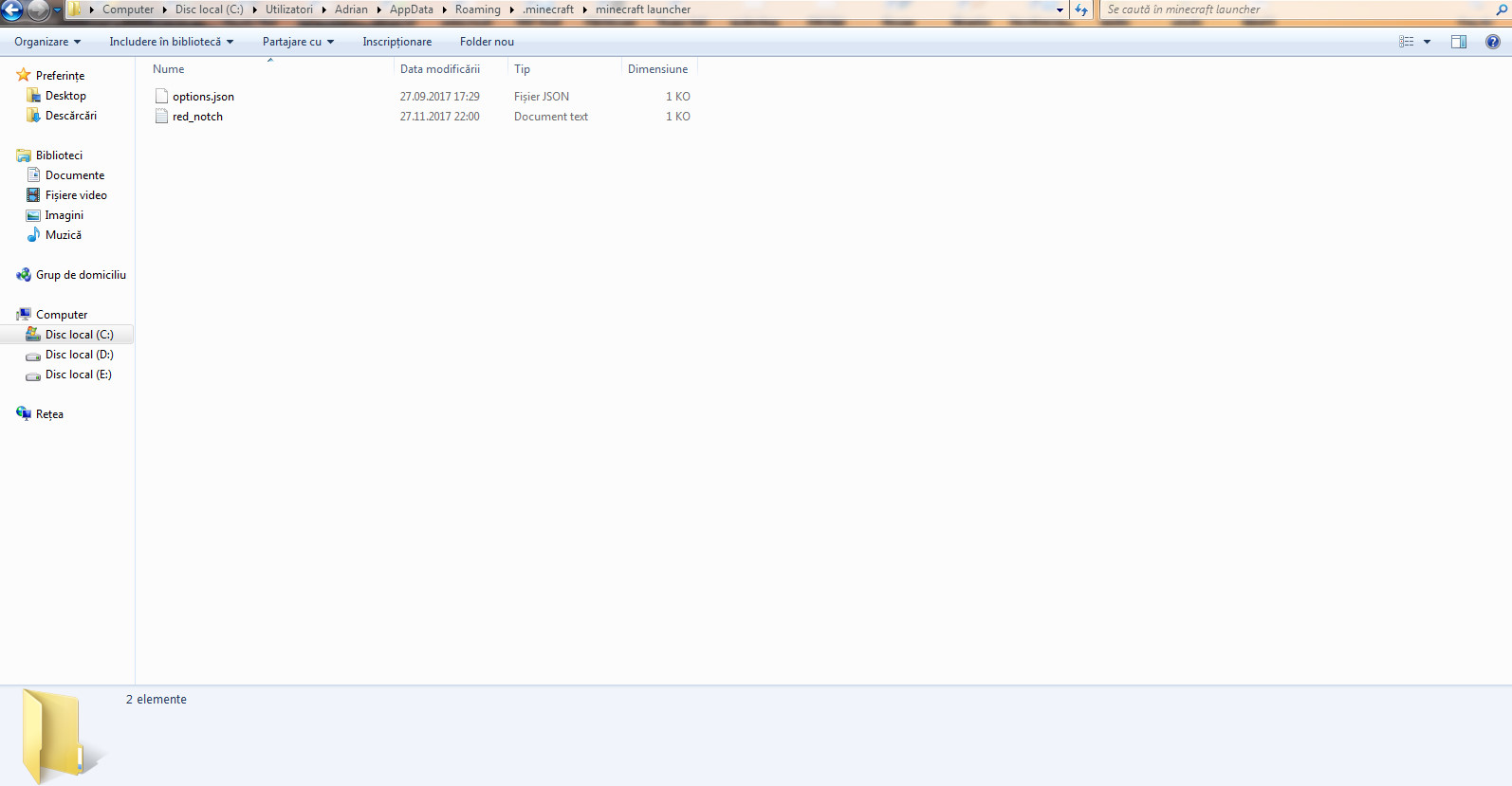Click the Rețea network icon
The image size is (1512, 786).
[x=24, y=413]
